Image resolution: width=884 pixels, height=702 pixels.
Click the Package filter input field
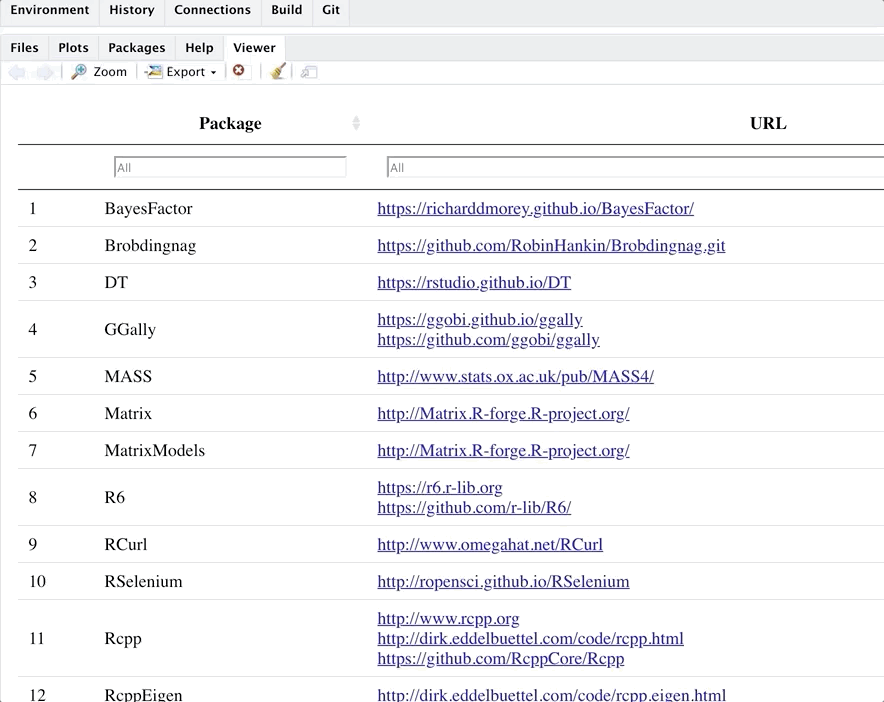pos(230,167)
